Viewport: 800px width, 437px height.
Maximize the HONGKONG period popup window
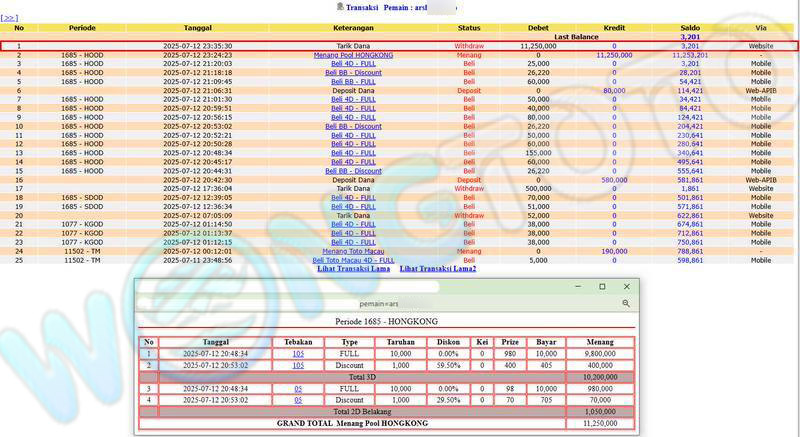point(602,287)
